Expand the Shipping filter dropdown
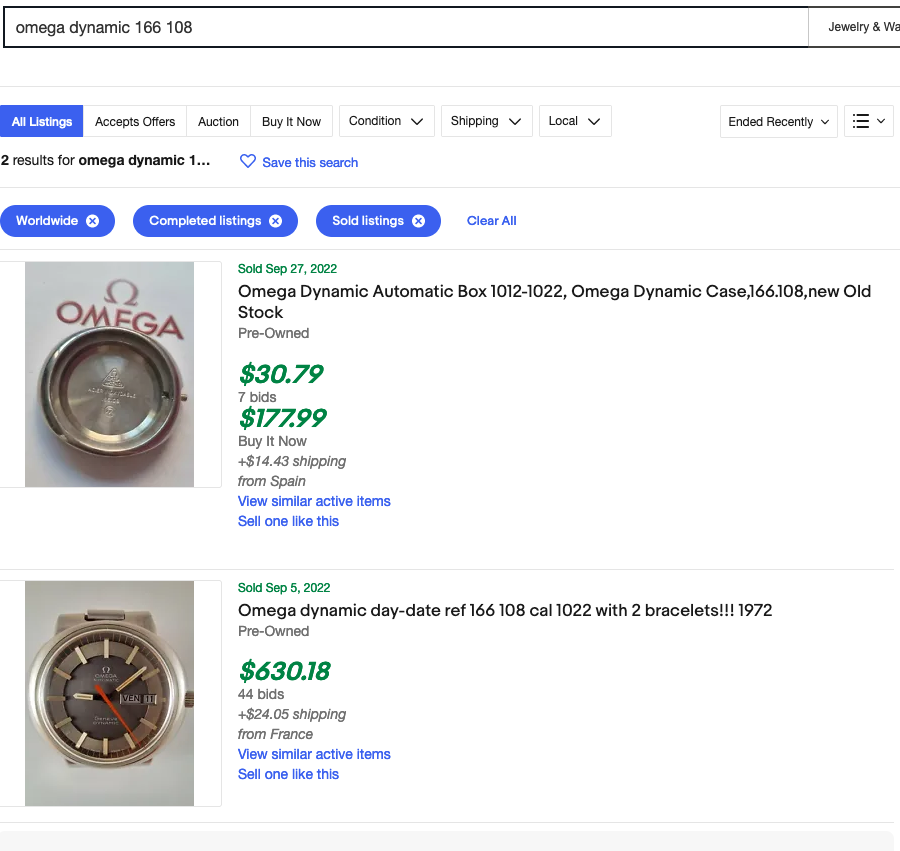 [485, 121]
